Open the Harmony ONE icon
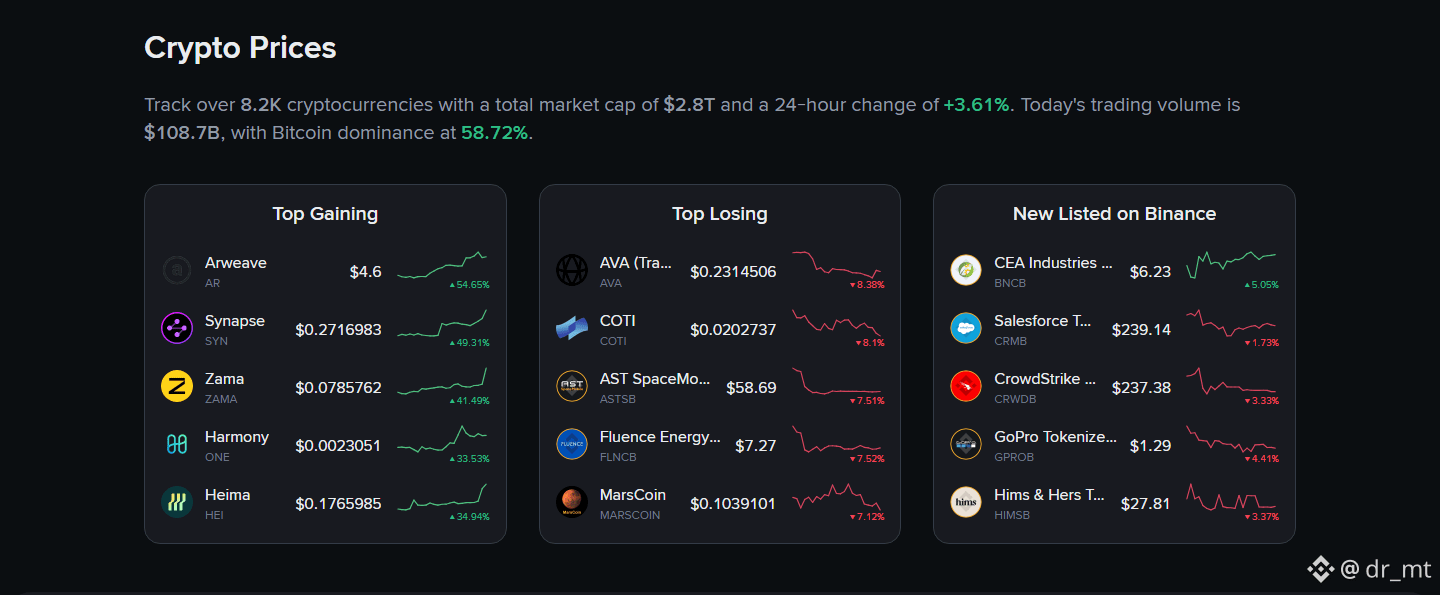1440x595 pixels. [x=177, y=444]
